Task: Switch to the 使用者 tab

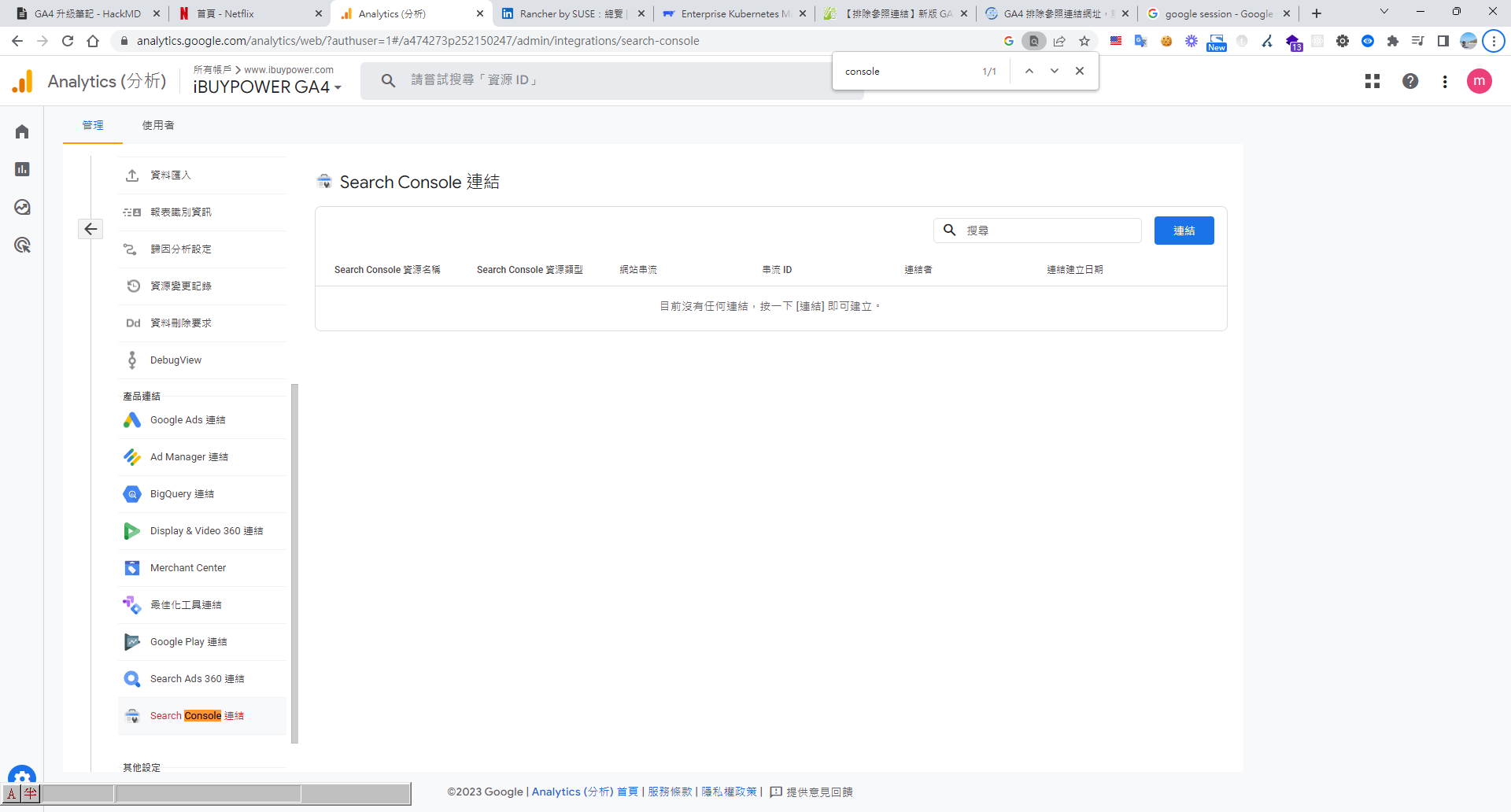Action: 158,125
